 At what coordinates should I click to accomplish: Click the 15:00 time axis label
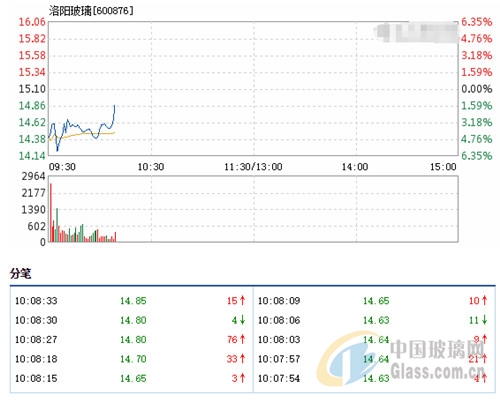click(x=443, y=167)
